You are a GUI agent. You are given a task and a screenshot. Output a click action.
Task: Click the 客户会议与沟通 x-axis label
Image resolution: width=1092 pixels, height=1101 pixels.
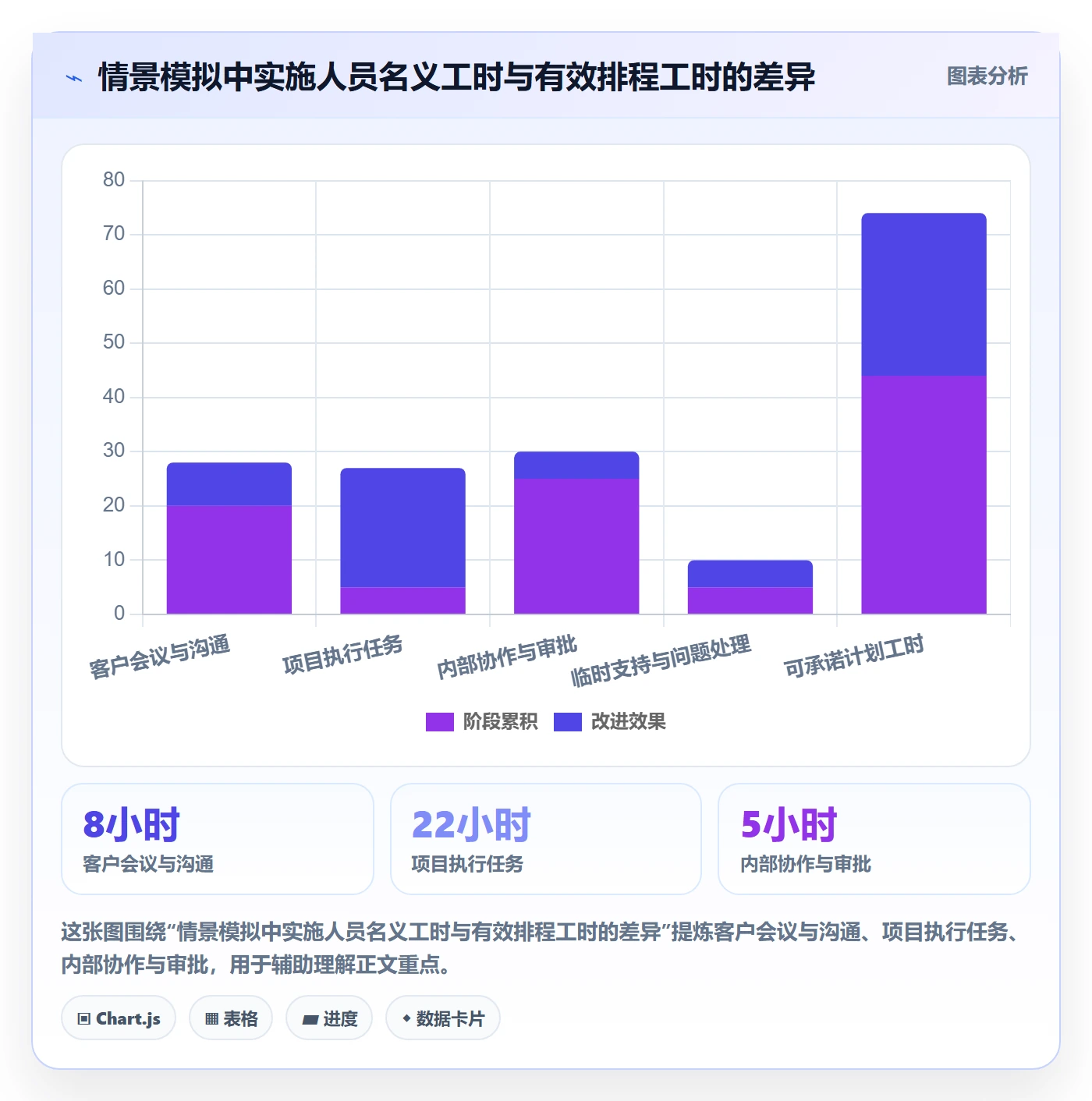click(x=160, y=657)
